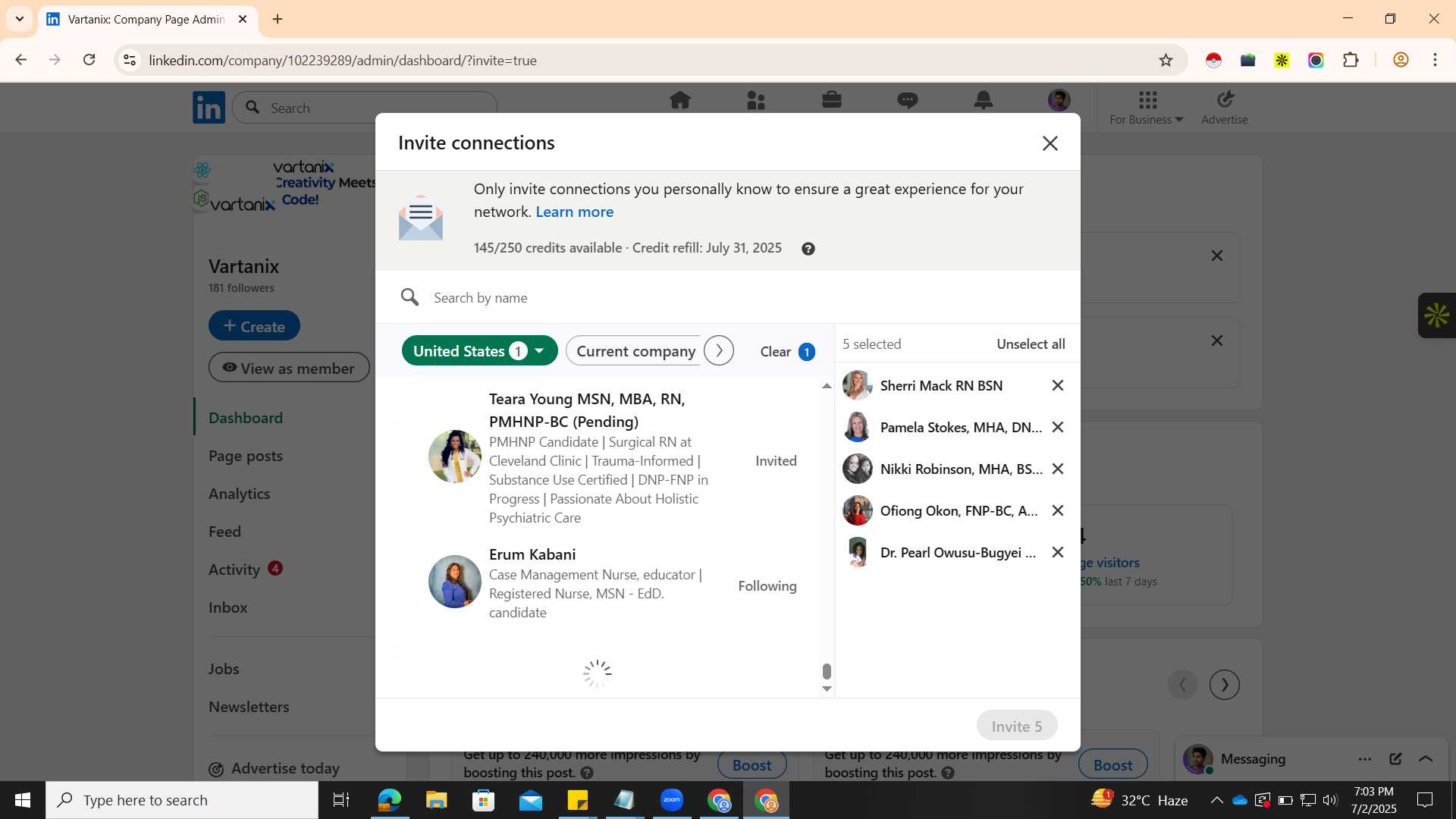Open Messaging more options ellipsis
This screenshot has height=819, width=1456.
tap(1365, 759)
